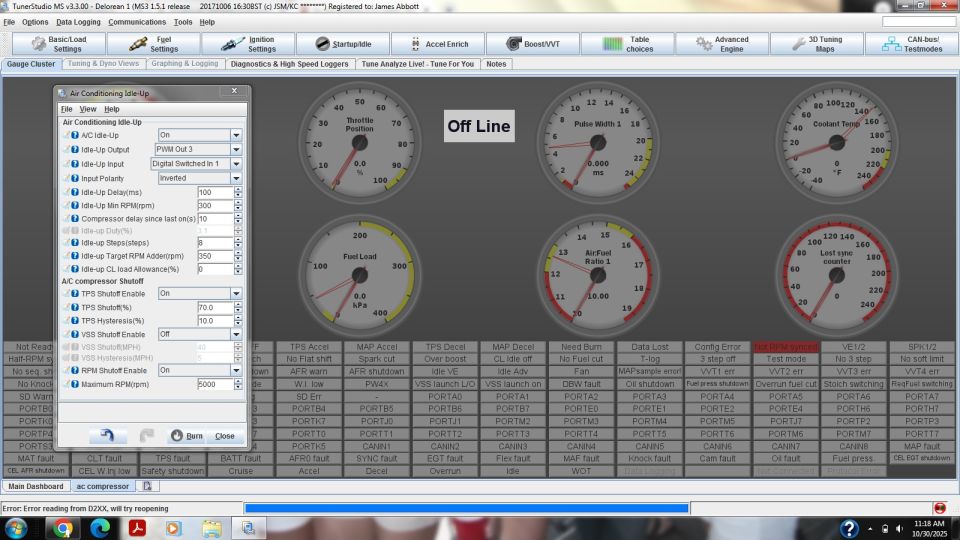This screenshot has width=960, height=540.
Task: Switch to the Notes tab
Action: point(496,64)
